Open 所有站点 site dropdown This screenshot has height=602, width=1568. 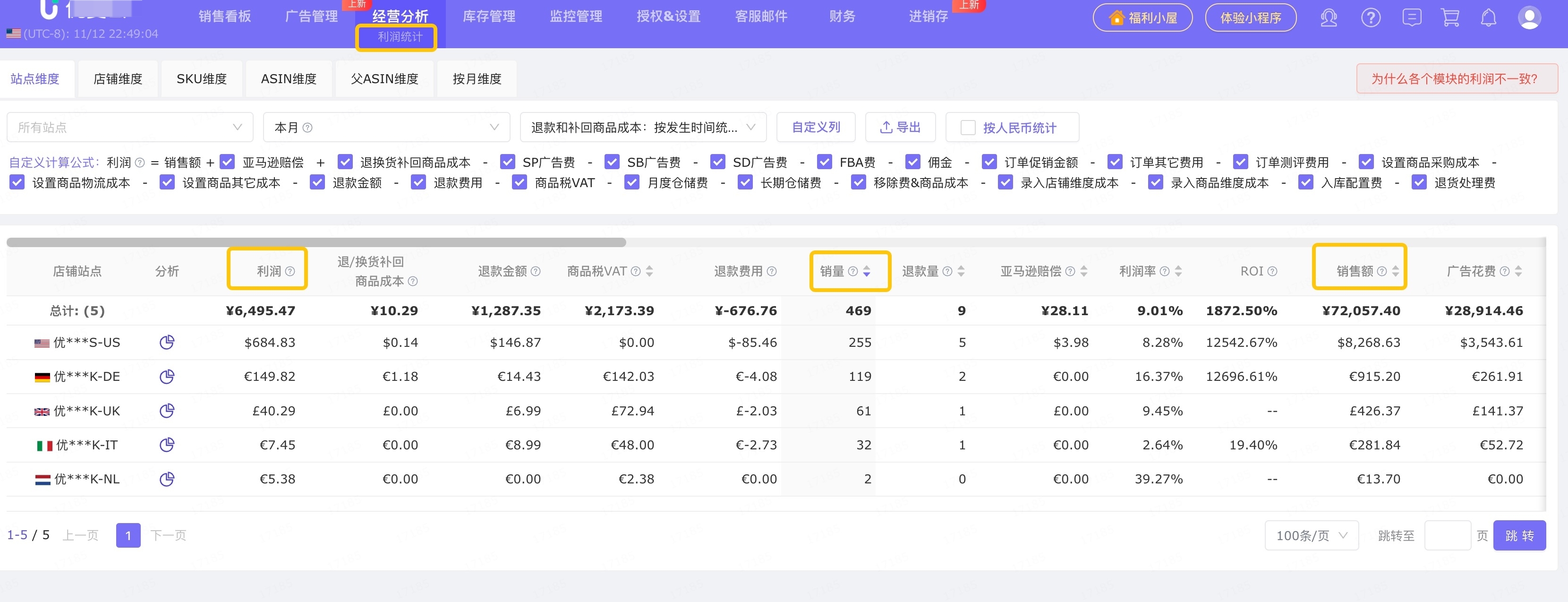(130, 128)
